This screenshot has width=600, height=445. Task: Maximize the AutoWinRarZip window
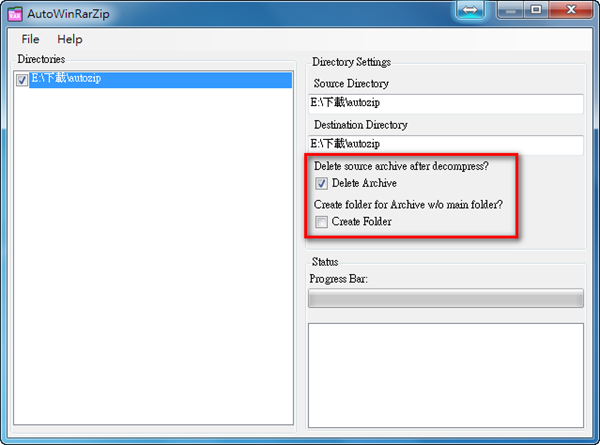(536, 10)
